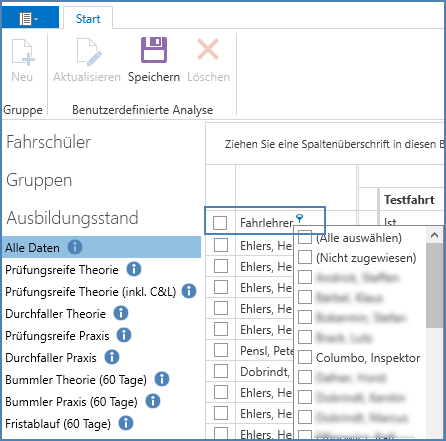Expand the Fahrschüler section

[48, 142]
